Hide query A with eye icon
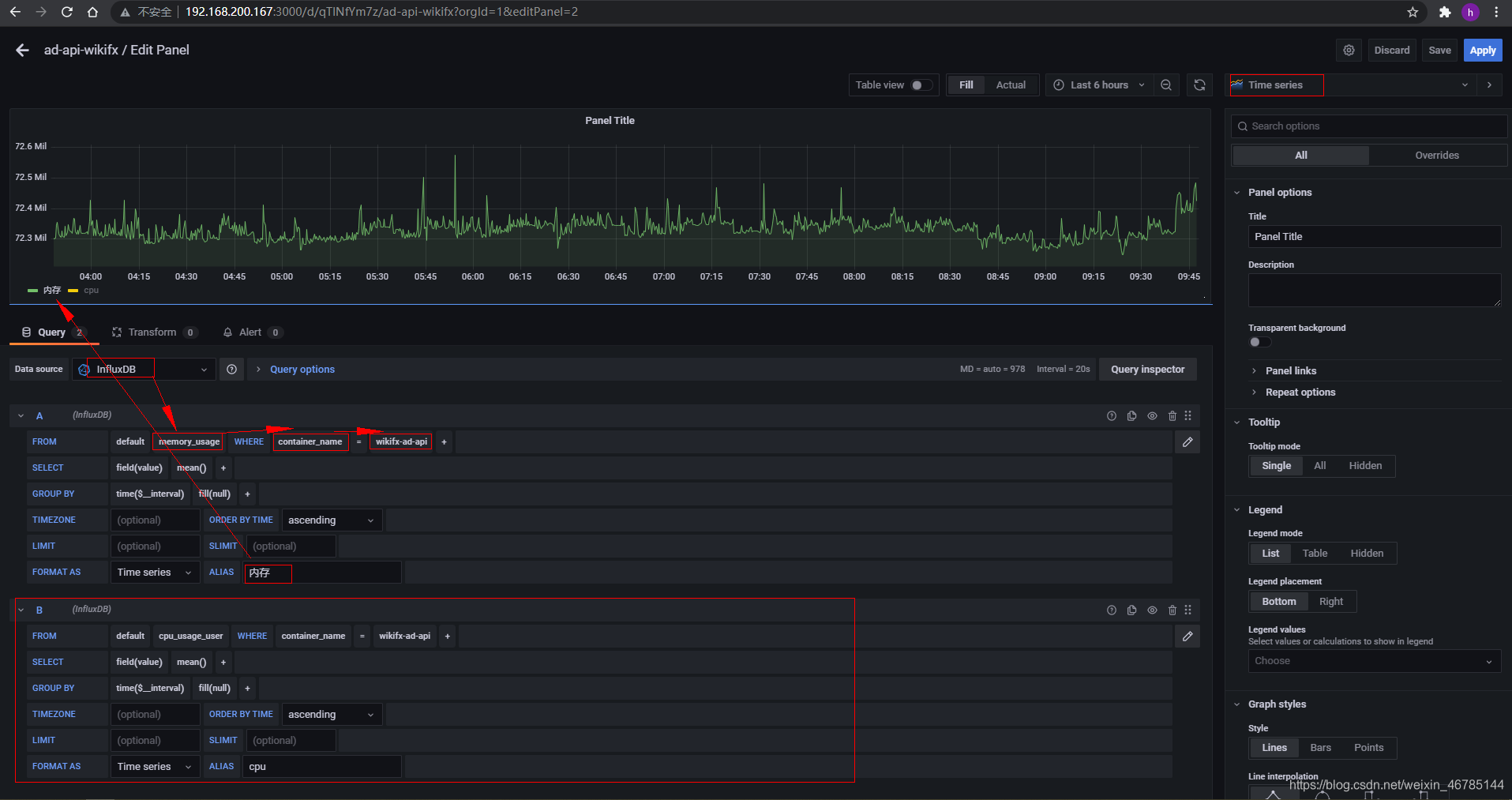This screenshot has height=800, width=1512. click(1153, 416)
